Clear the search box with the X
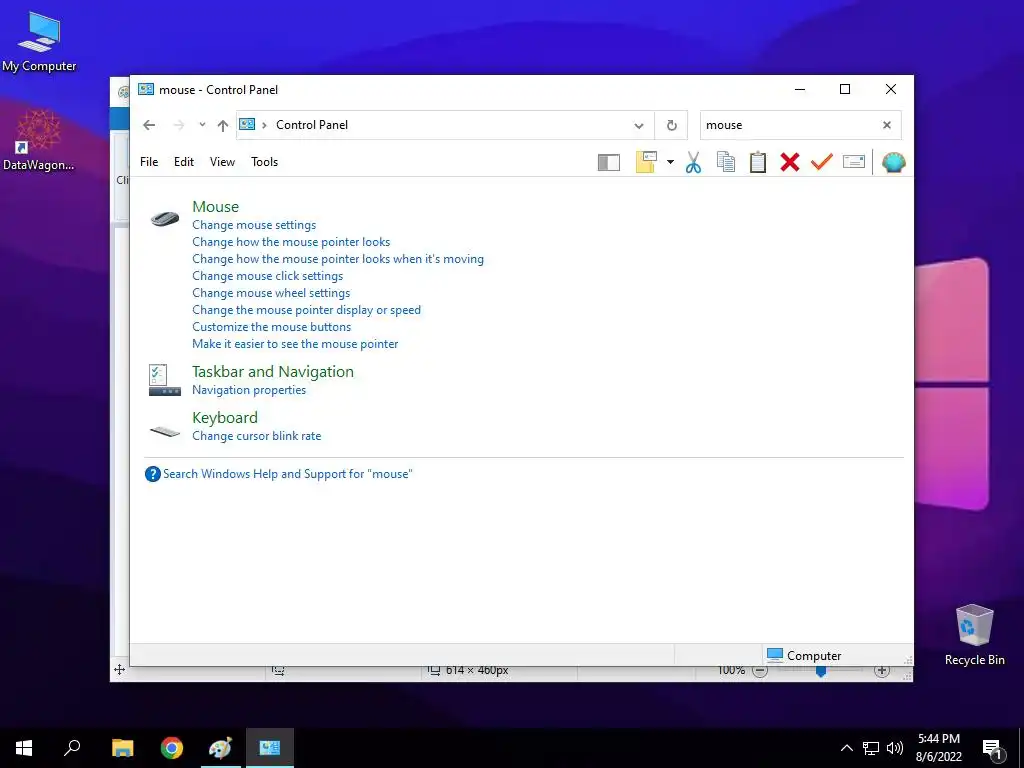Viewport: 1024px width, 768px height. click(x=887, y=125)
